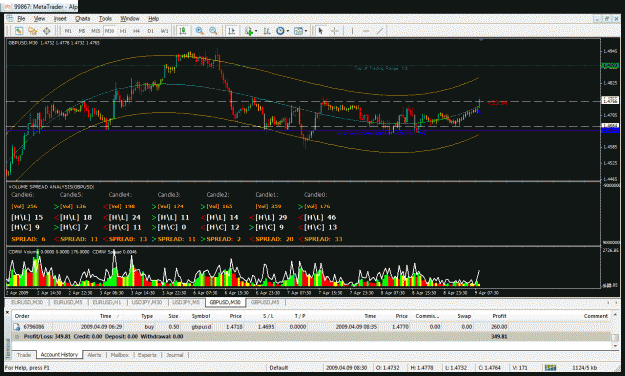The width and height of the screenshot is (625, 376).
Task: Open the Window menu
Action: tap(130, 18)
